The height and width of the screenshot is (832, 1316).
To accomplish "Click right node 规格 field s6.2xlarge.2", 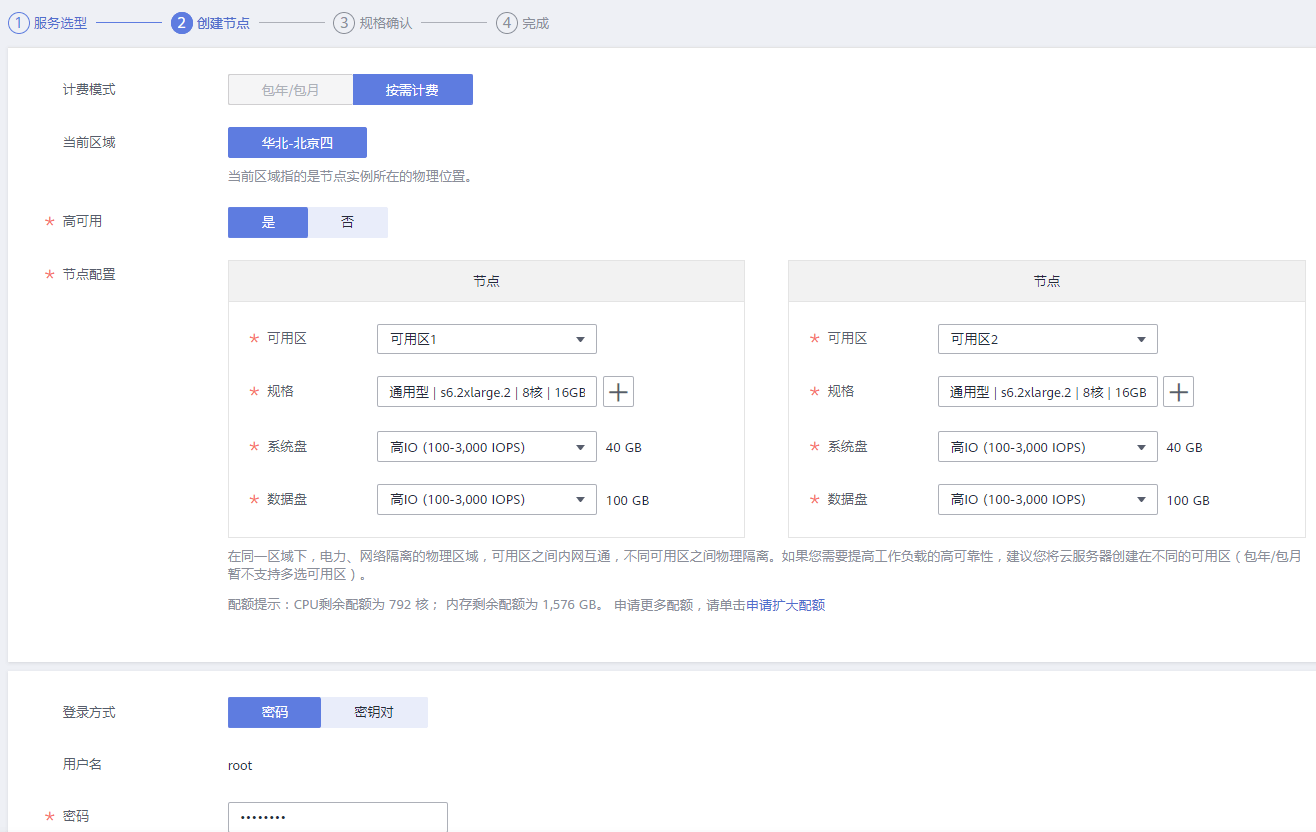I will coord(1048,392).
